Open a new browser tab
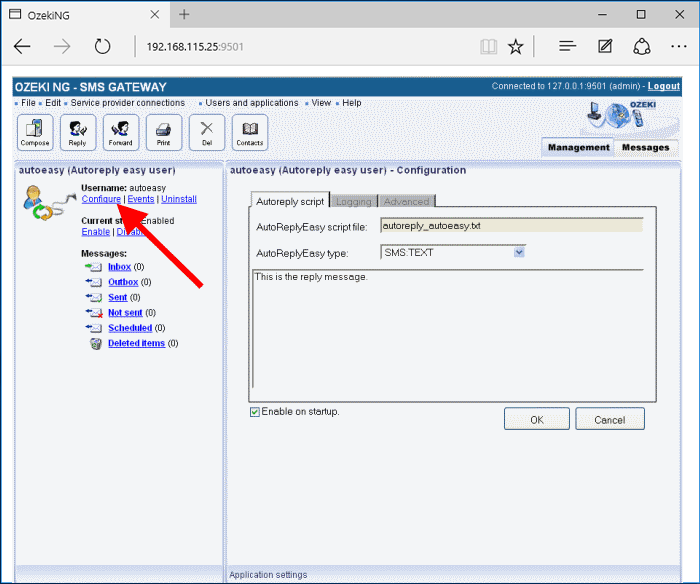 pyautogui.click(x=184, y=15)
